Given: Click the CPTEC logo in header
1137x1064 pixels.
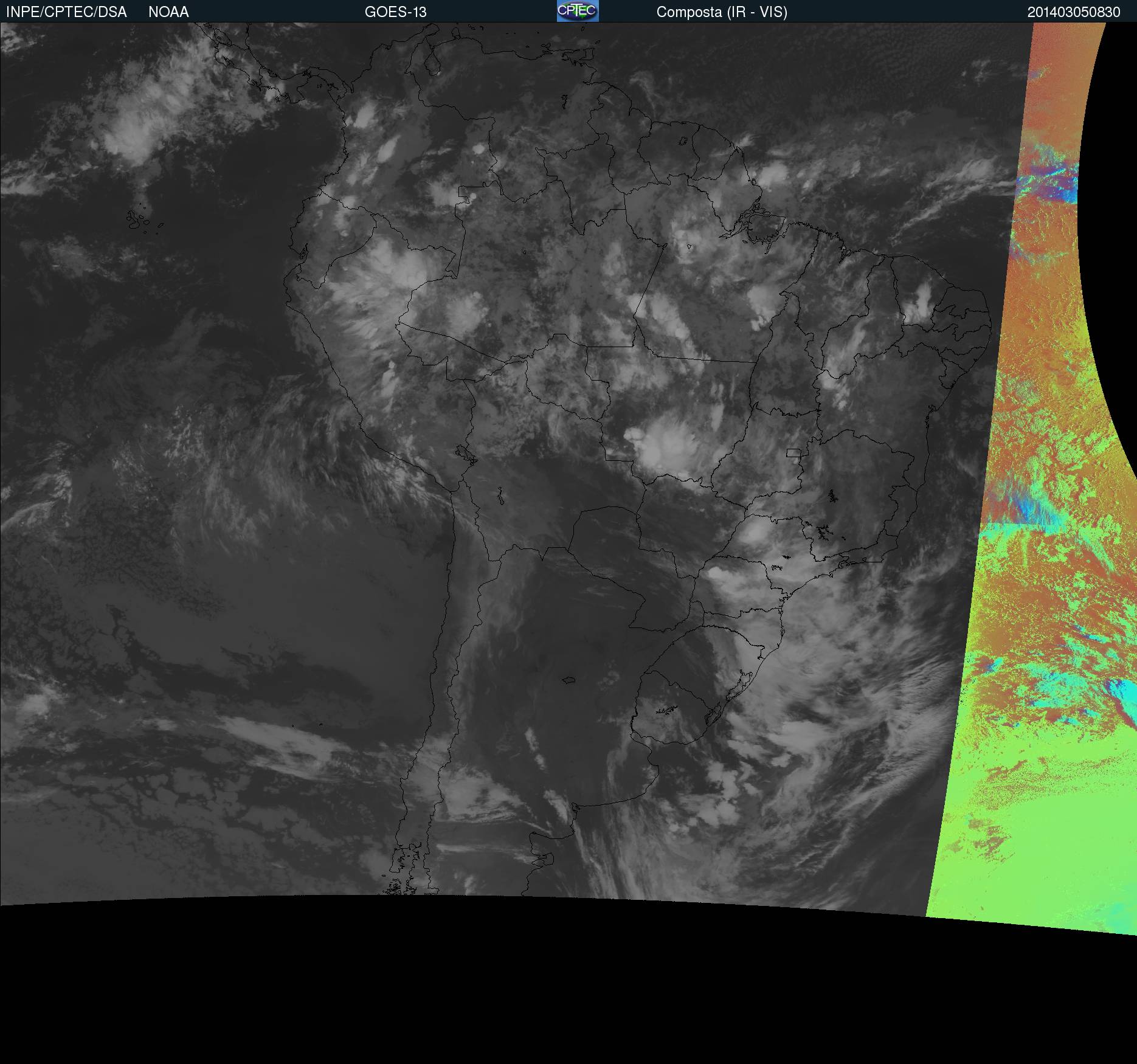Looking at the screenshot, I should 578,11.
